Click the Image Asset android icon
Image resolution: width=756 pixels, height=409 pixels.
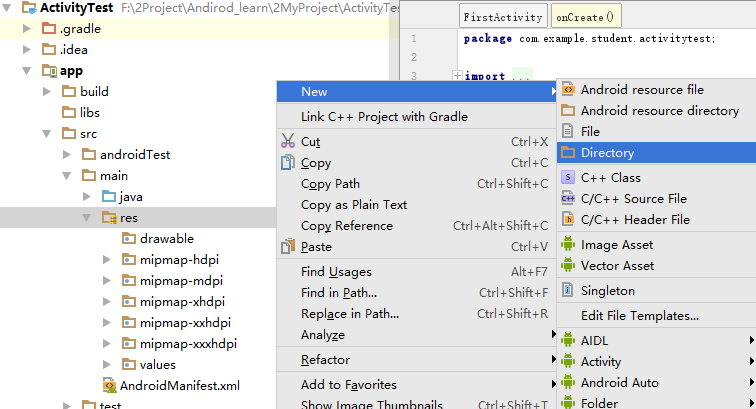coord(568,245)
